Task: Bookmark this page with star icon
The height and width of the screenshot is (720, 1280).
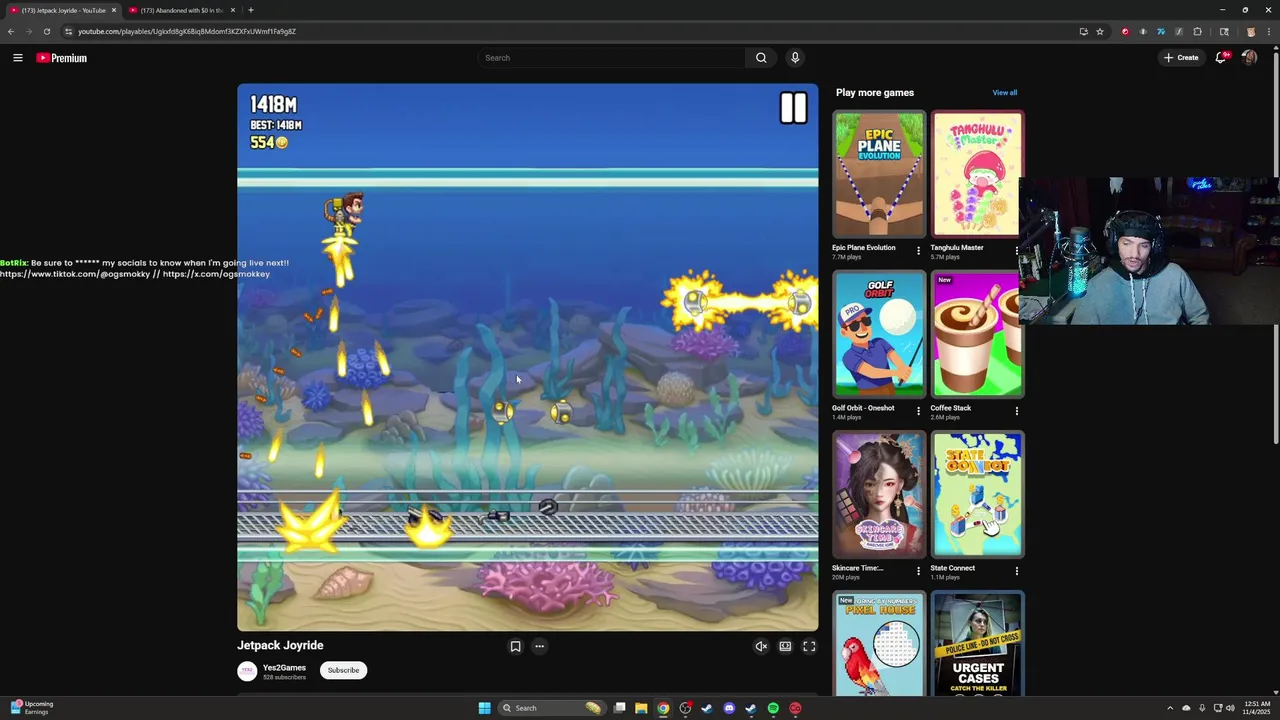Action: (x=1100, y=31)
